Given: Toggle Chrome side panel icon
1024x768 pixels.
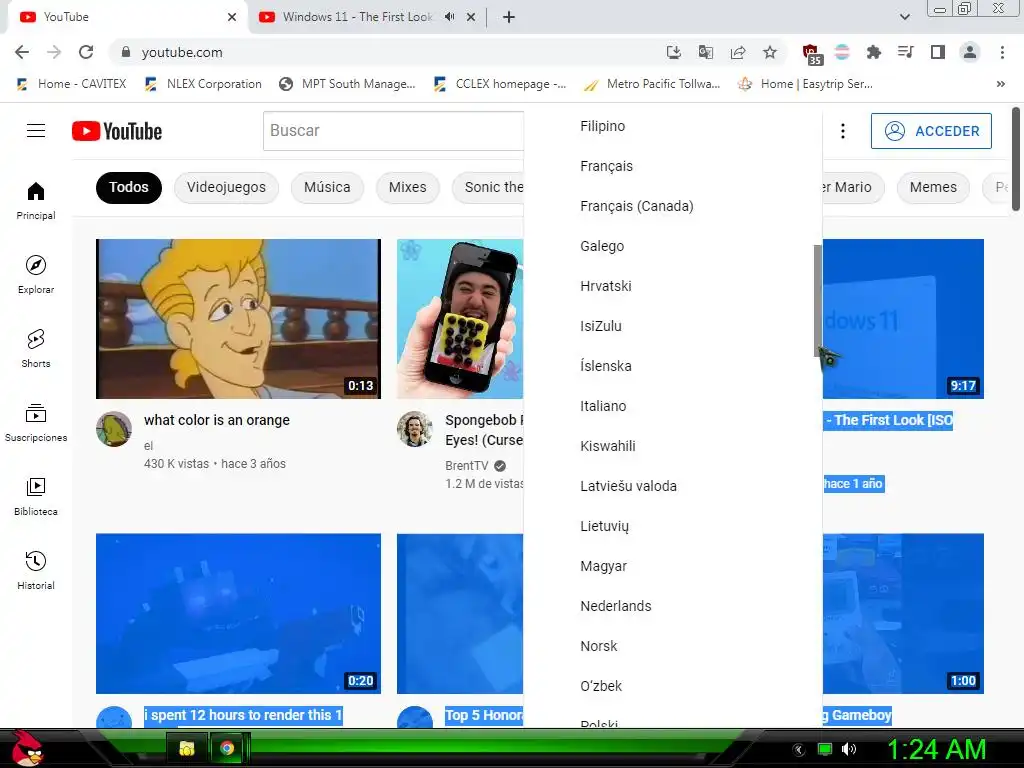Looking at the screenshot, I should pyautogui.click(x=938, y=52).
